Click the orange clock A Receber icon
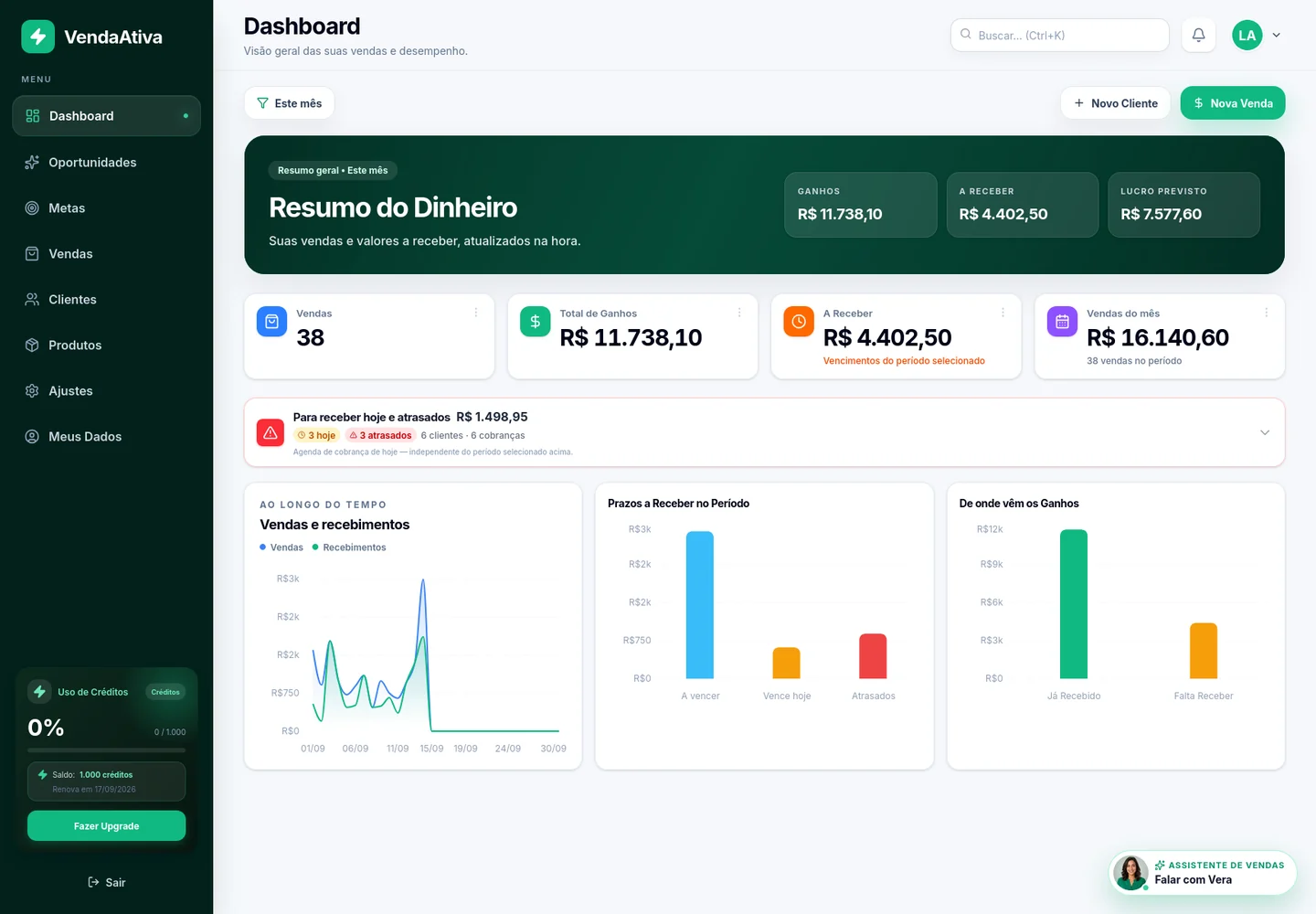 (x=799, y=322)
